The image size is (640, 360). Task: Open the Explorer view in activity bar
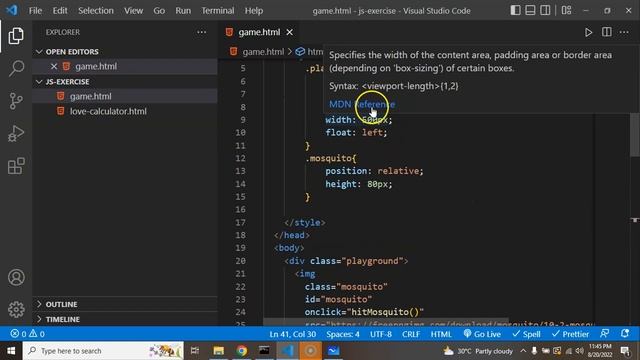[16, 36]
